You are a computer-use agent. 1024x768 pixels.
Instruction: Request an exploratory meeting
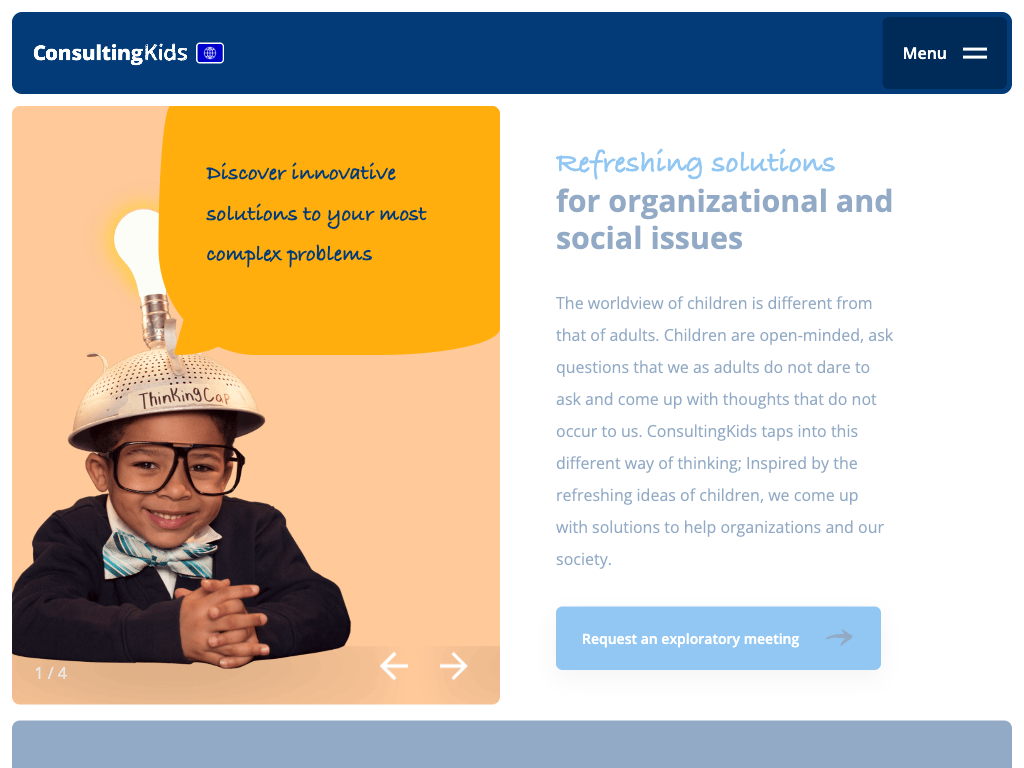pos(690,639)
